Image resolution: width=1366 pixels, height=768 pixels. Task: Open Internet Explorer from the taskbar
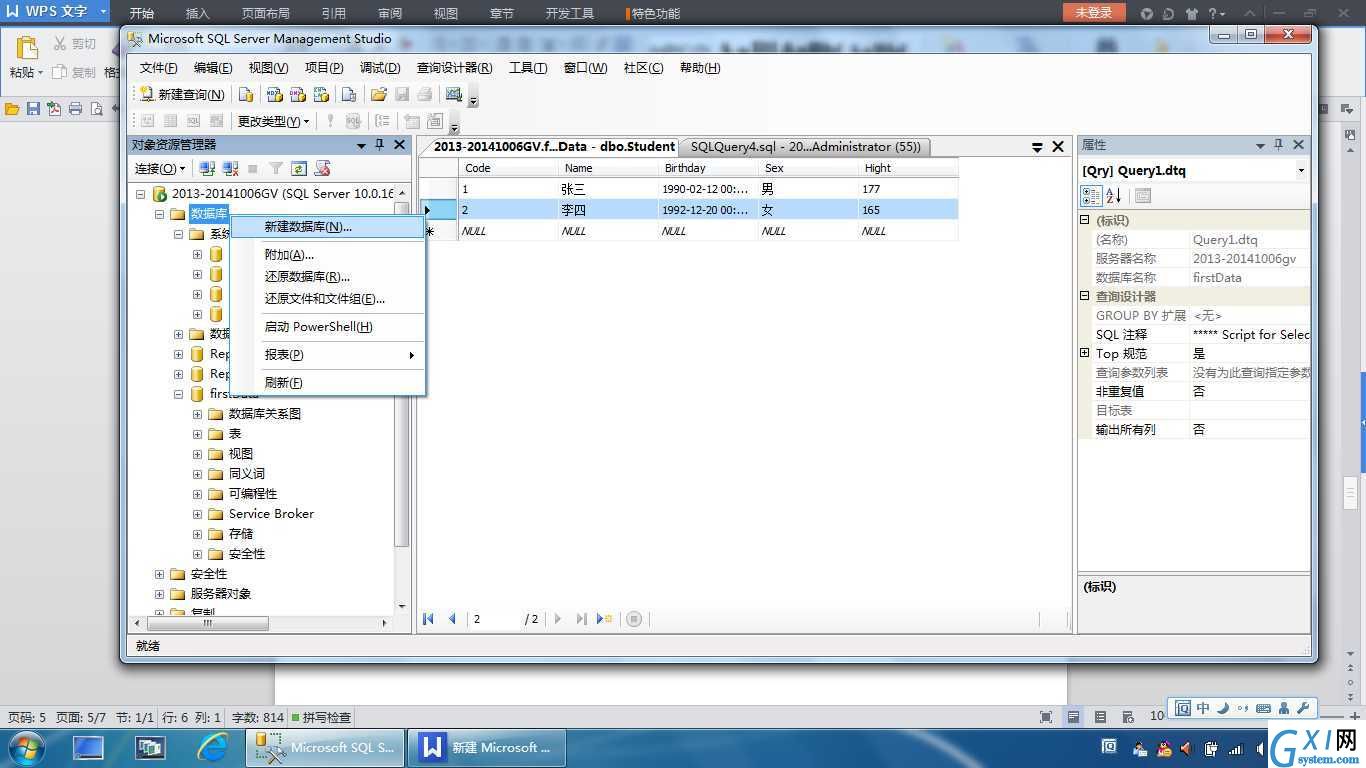point(212,747)
